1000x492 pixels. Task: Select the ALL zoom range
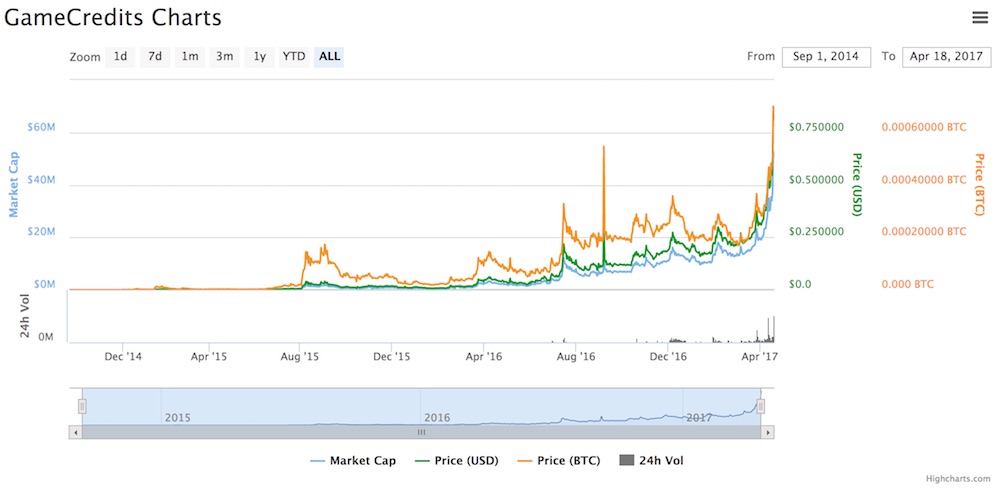point(329,56)
